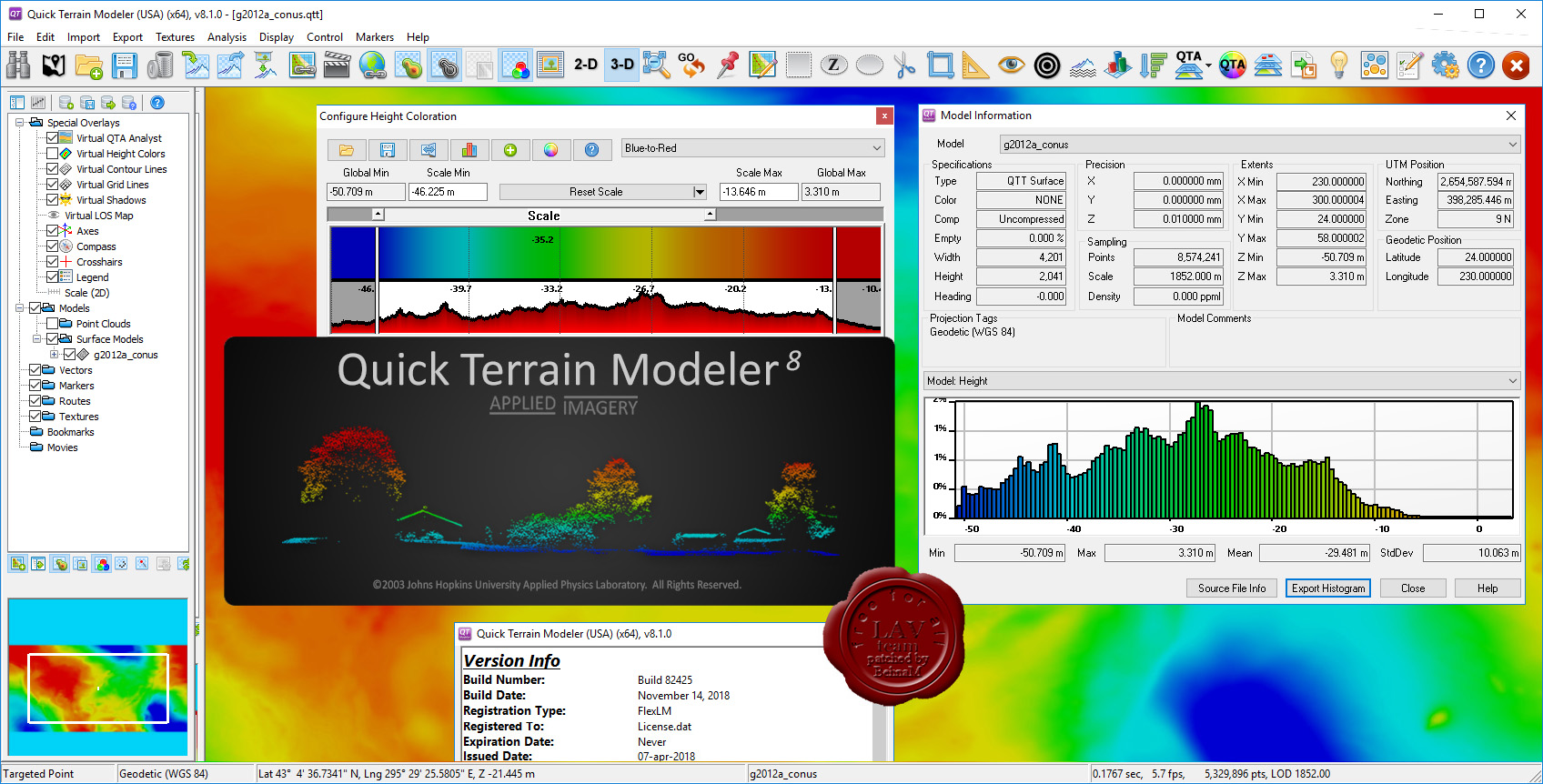Click the histogram chart icon in Height Coloration
This screenshot has height=784, width=1543.
[x=469, y=150]
